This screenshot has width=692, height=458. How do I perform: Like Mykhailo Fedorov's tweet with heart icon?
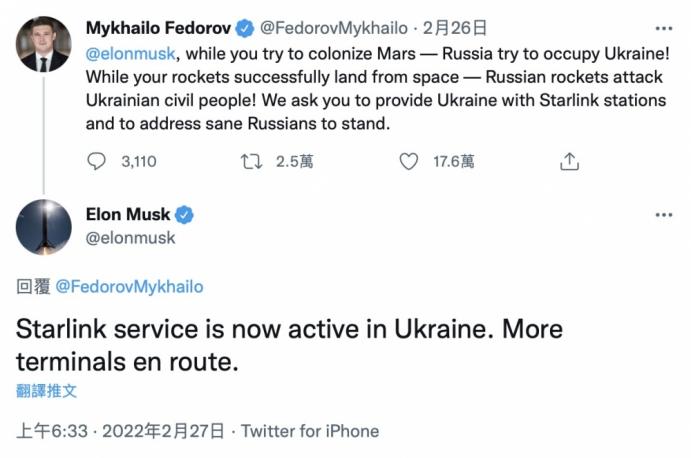[x=408, y=161]
